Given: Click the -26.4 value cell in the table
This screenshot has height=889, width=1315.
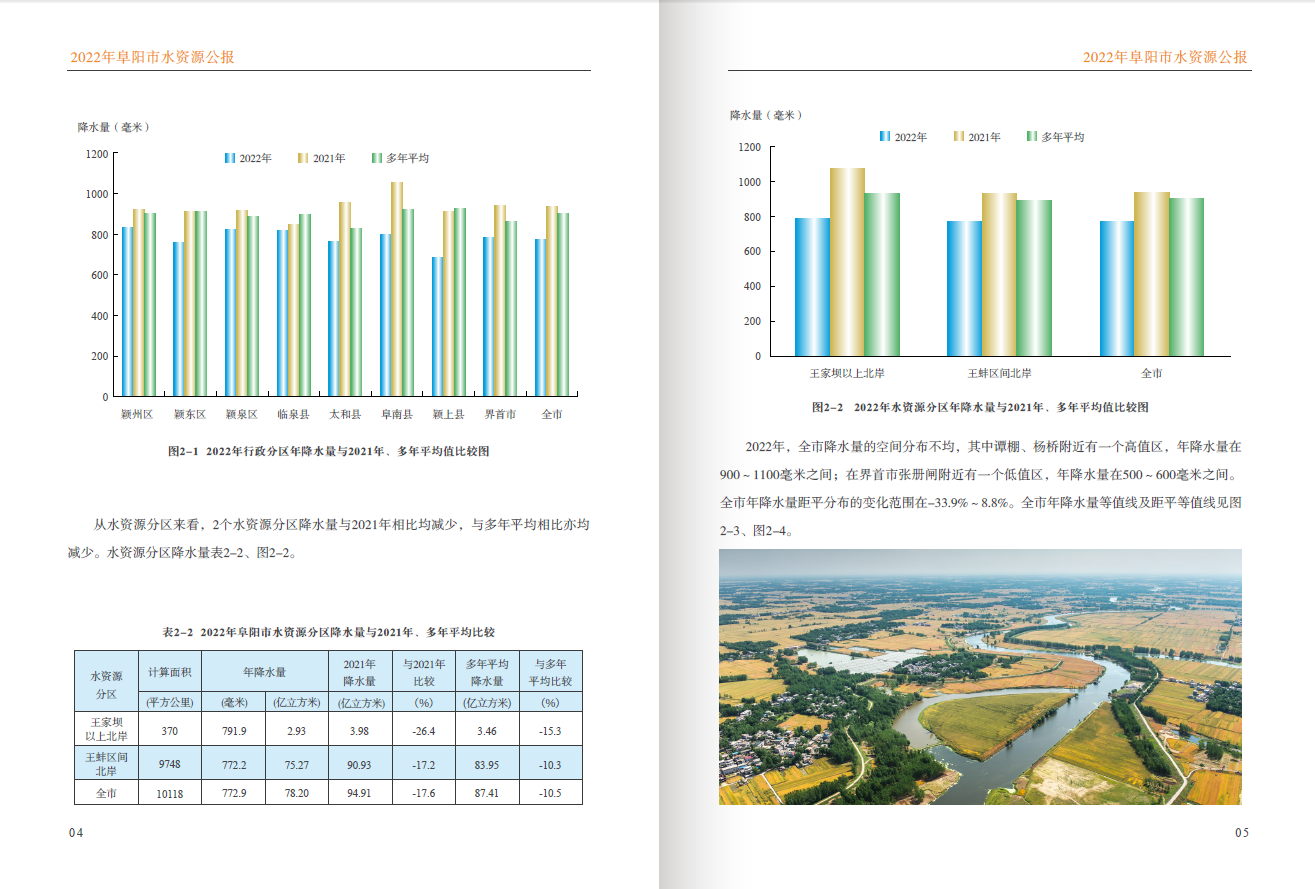Looking at the screenshot, I should pyautogui.click(x=425, y=730).
